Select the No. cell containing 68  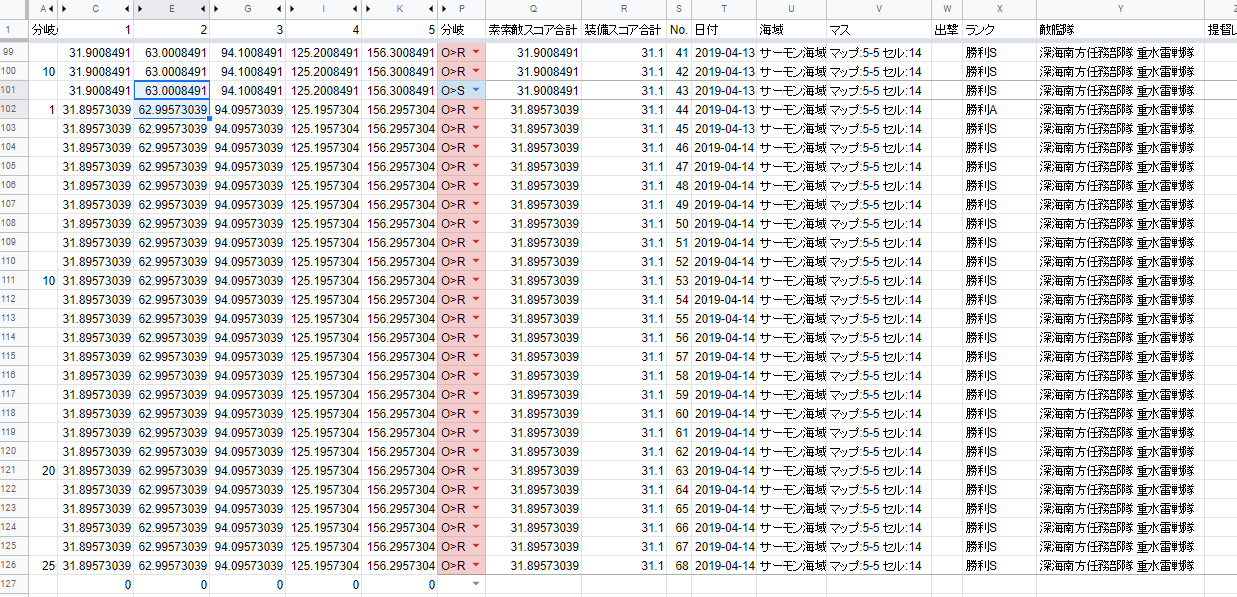[679, 566]
